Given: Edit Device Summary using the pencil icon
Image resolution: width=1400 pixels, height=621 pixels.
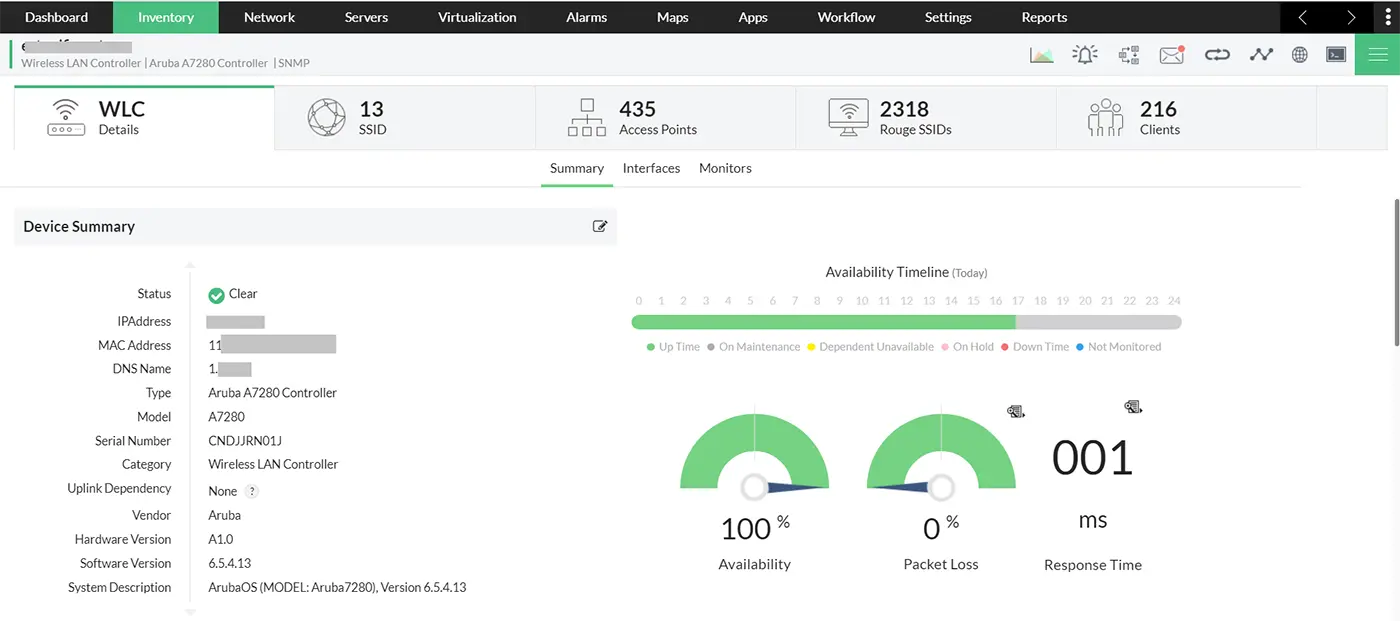Looking at the screenshot, I should [x=600, y=226].
